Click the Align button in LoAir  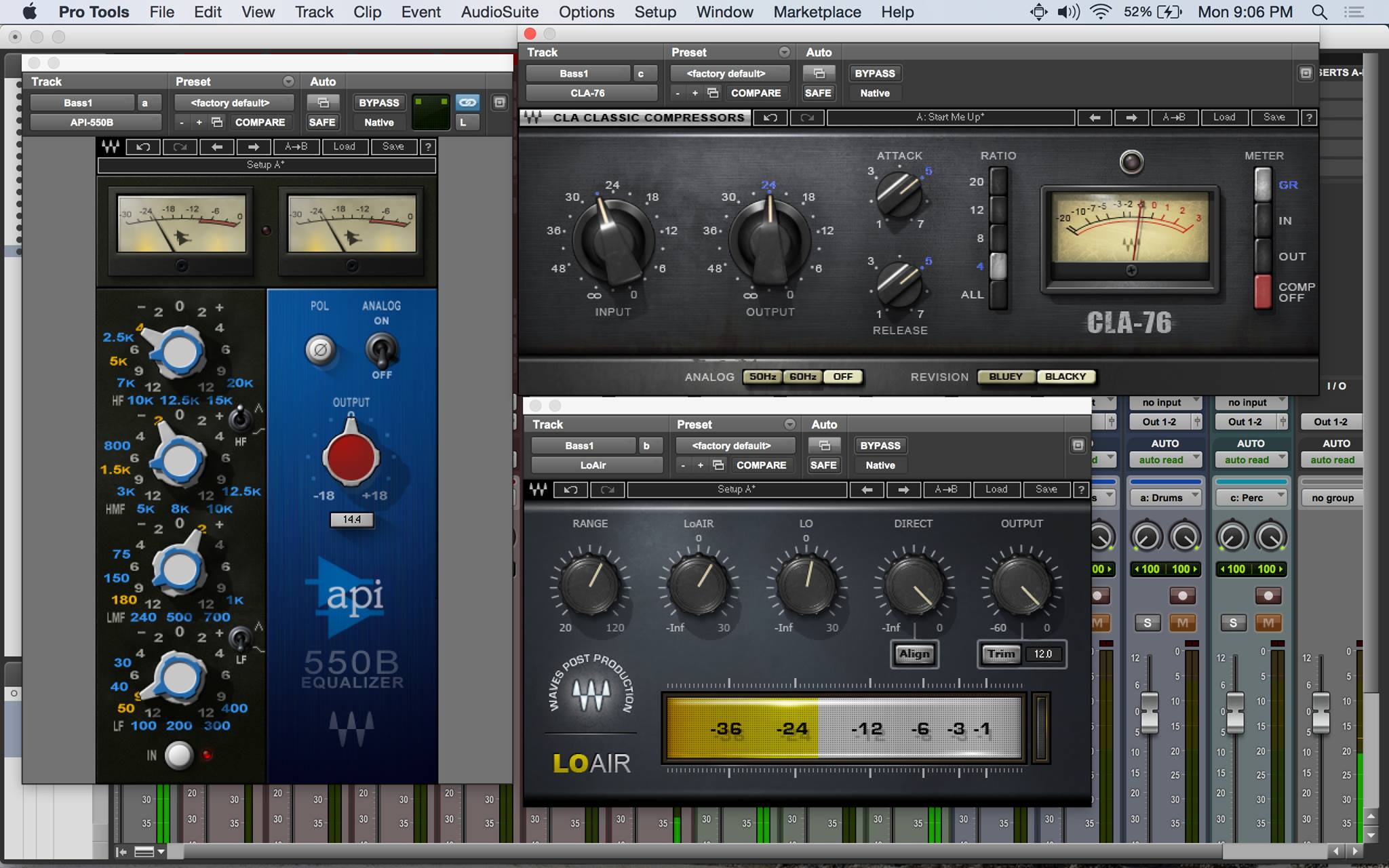pyautogui.click(x=914, y=654)
